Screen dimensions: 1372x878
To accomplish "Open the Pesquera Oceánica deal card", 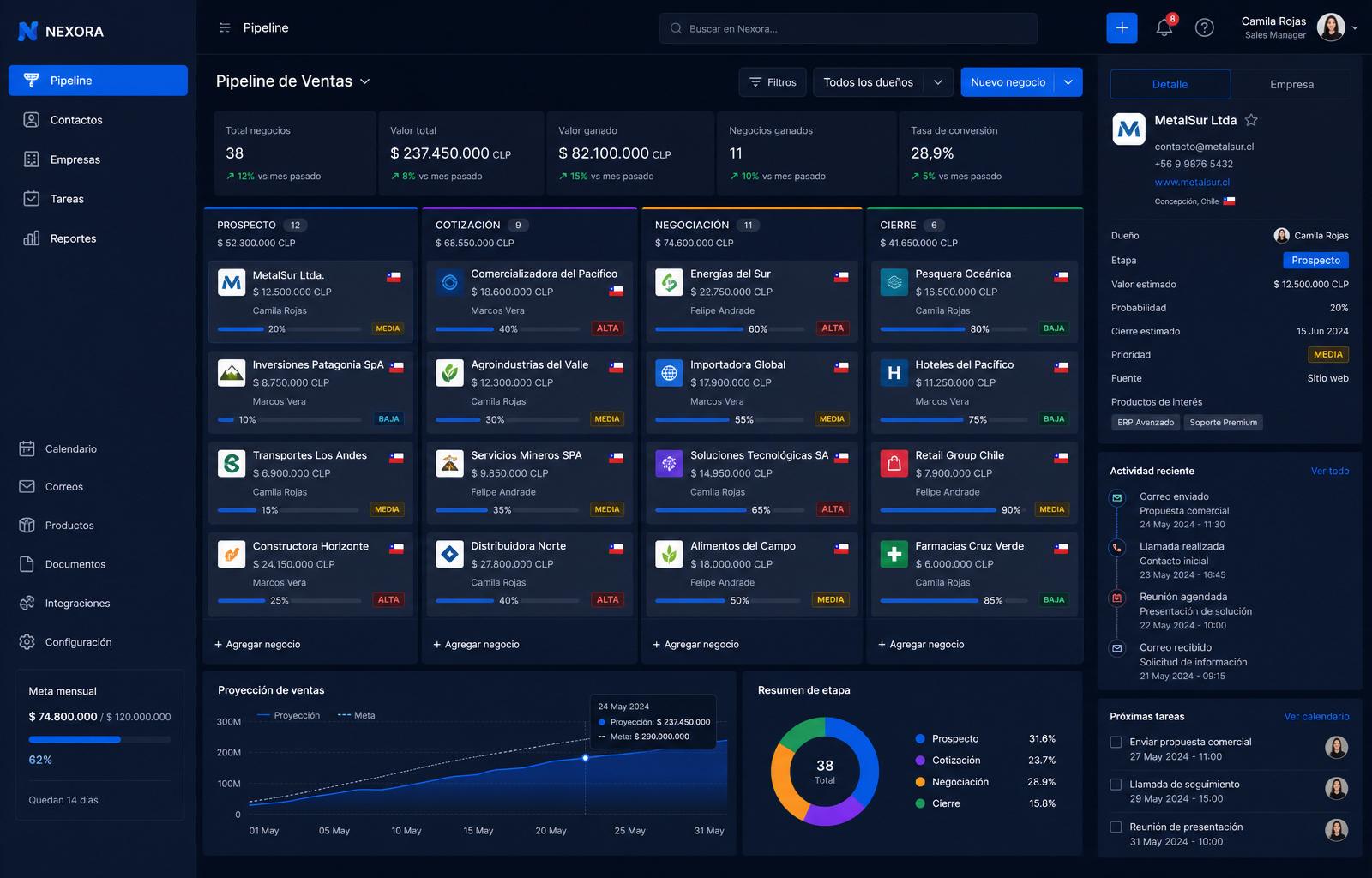I will (975, 301).
